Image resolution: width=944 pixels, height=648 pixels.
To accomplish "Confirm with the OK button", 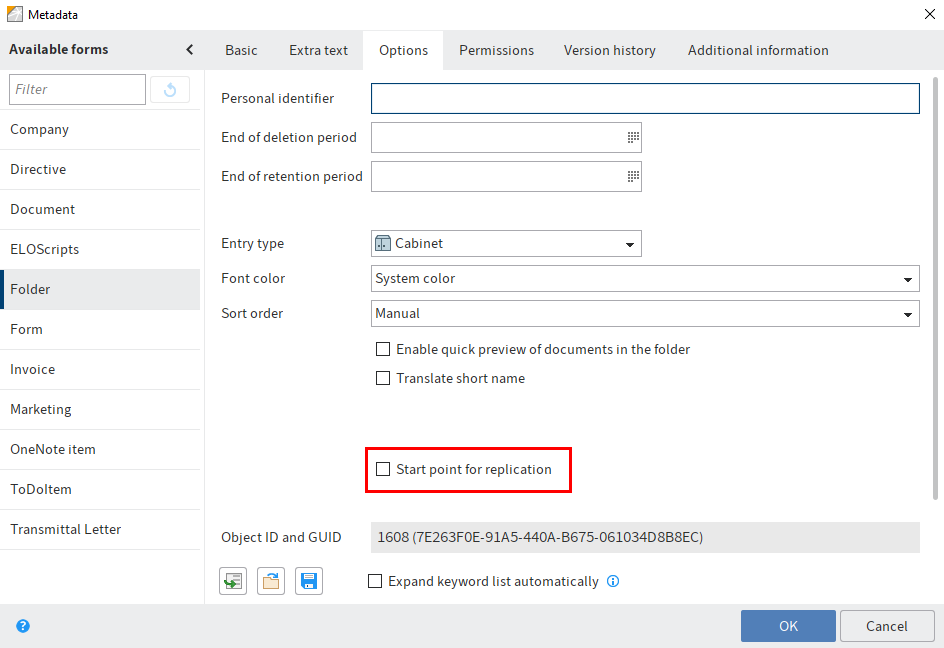I will coord(788,626).
